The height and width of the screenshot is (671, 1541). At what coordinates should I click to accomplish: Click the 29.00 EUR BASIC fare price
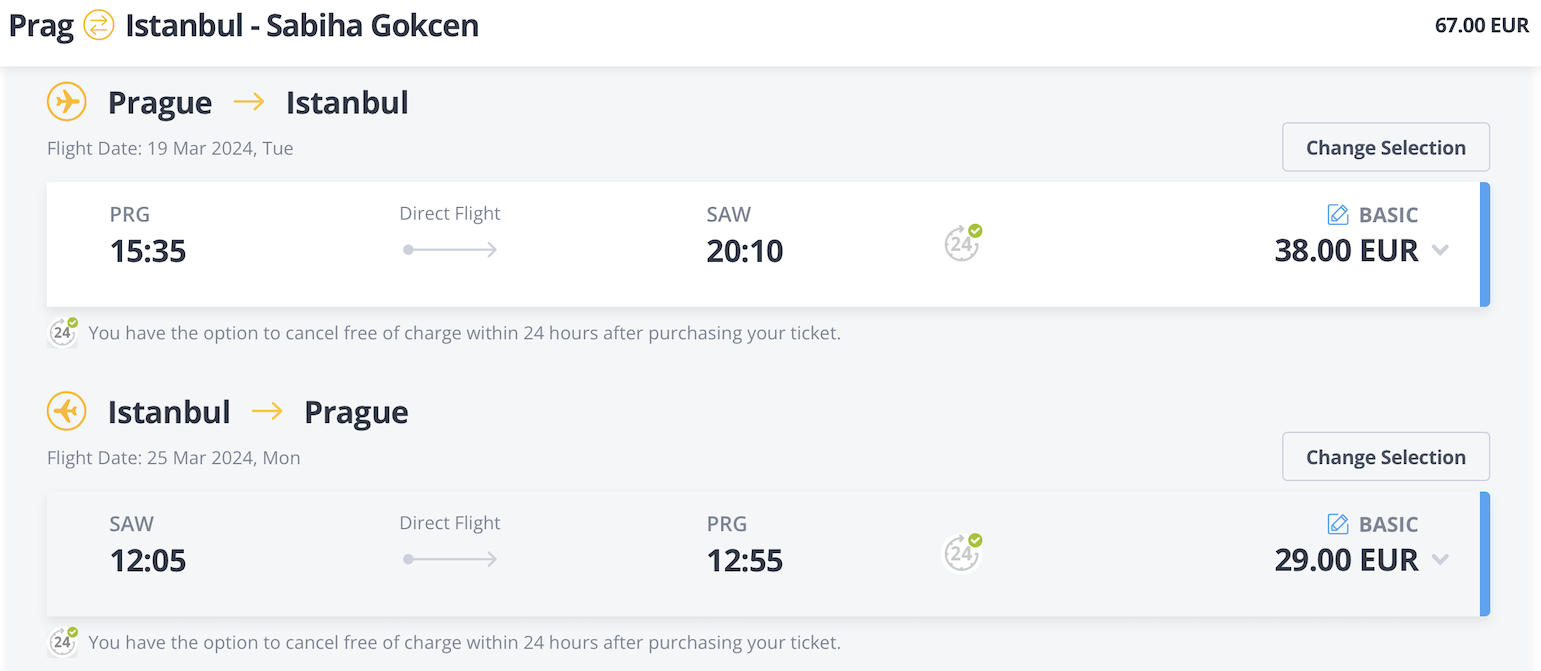[1346, 560]
